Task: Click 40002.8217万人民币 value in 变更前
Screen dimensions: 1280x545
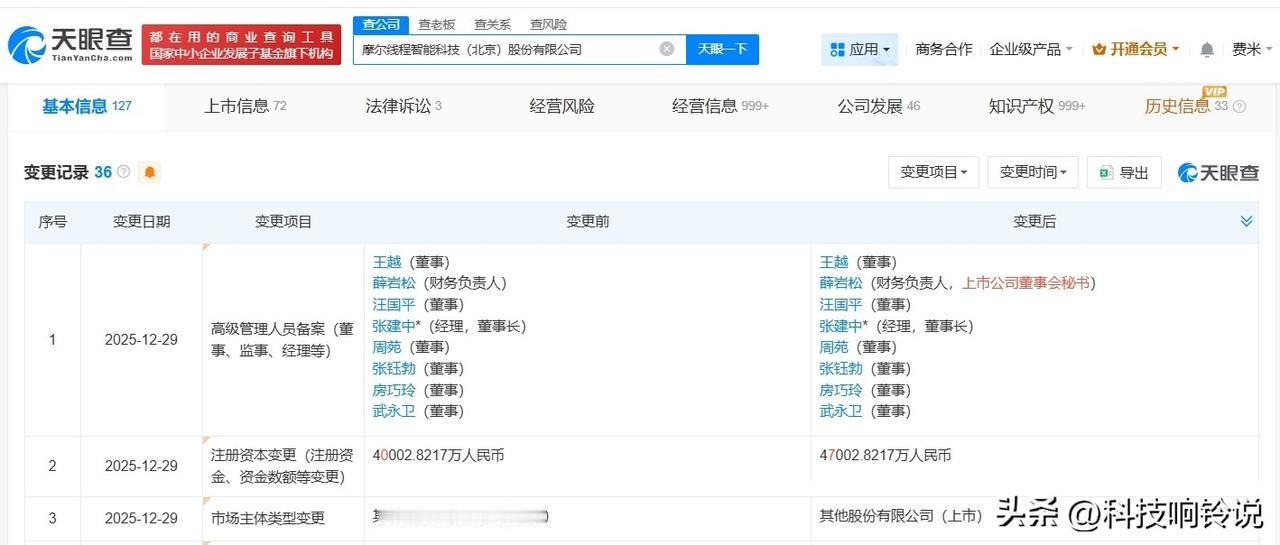Action: (438, 455)
